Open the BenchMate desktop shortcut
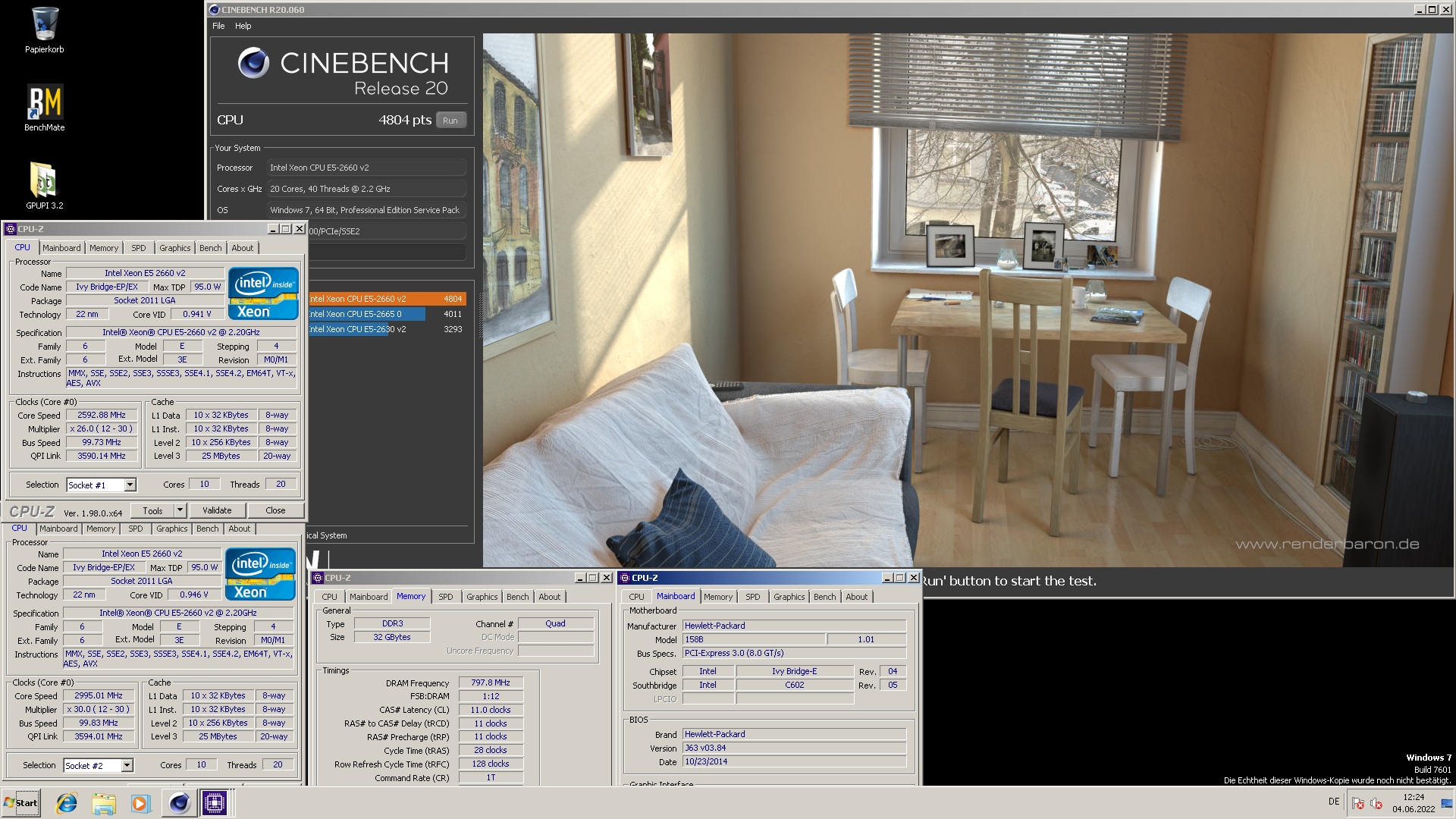Image resolution: width=1456 pixels, height=819 pixels. tap(44, 108)
